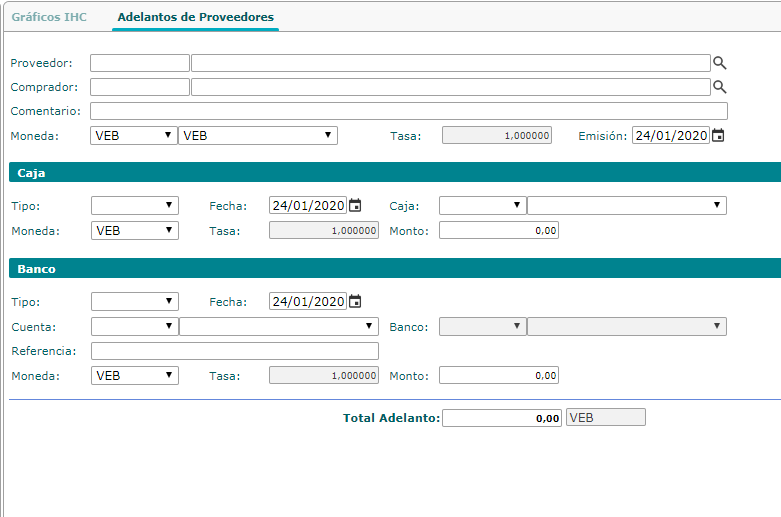Click the Banco section header

395,268
